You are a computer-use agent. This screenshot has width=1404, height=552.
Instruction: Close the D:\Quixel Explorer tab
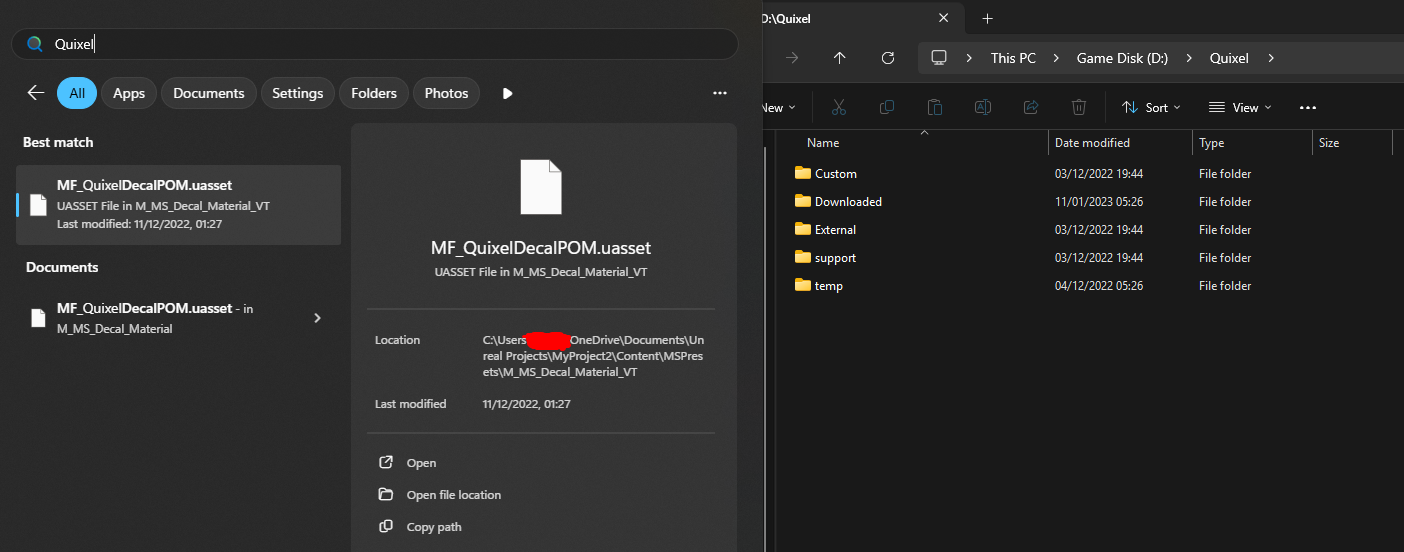(944, 18)
